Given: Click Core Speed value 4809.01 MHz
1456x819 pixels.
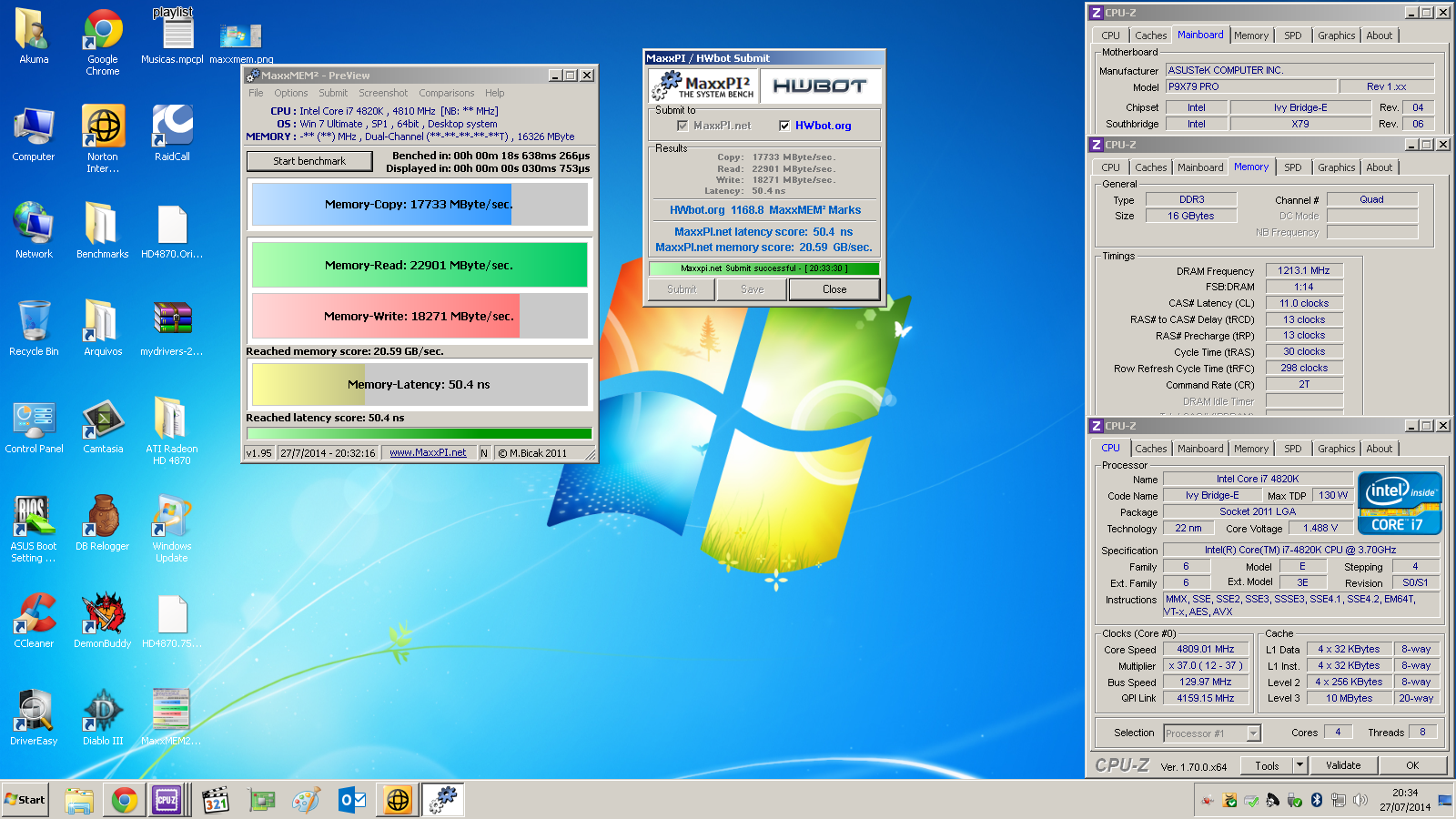Looking at the screenshot, I should pyautogui.click(x=1205, y=649).
